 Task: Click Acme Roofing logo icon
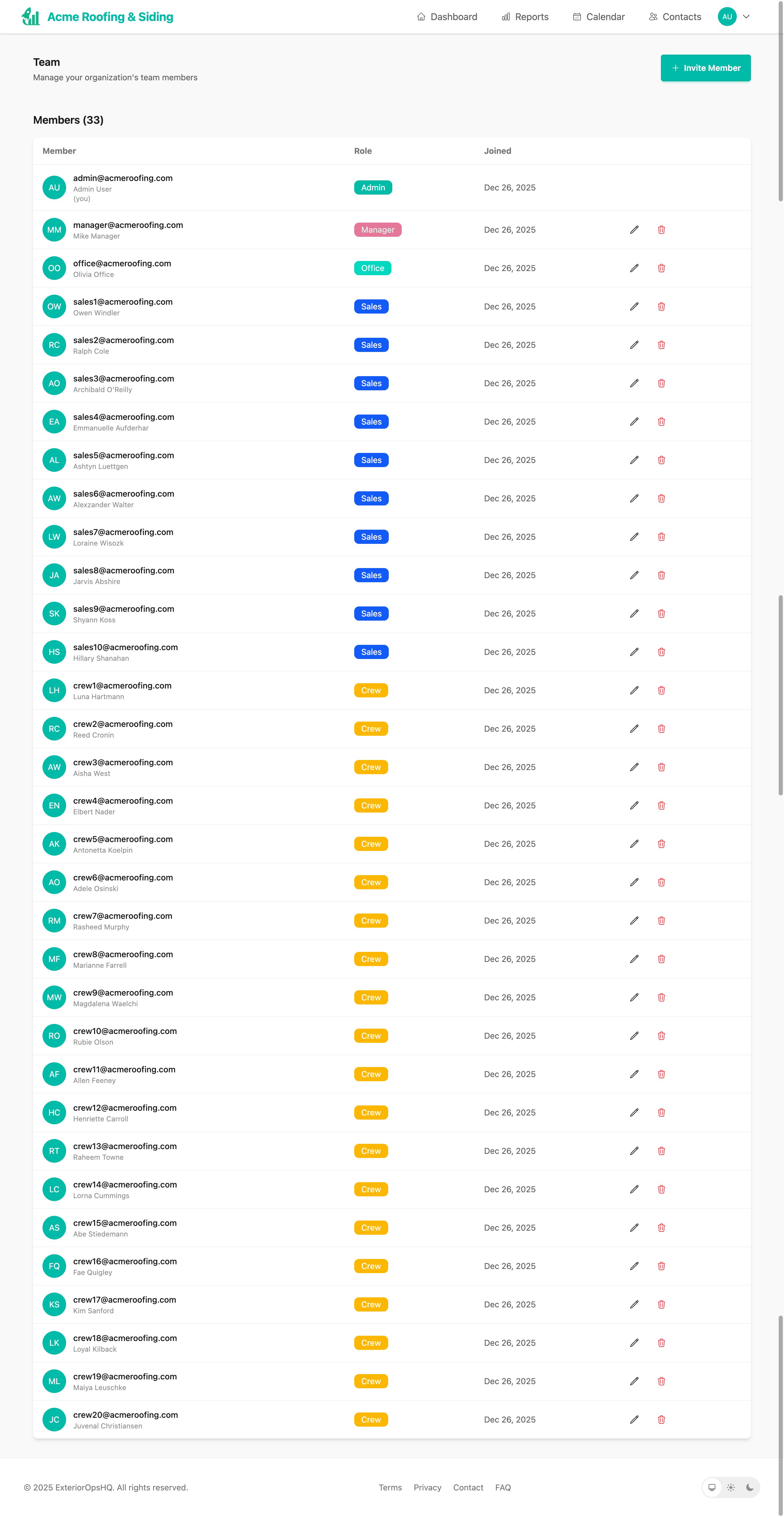pos(31,17)
